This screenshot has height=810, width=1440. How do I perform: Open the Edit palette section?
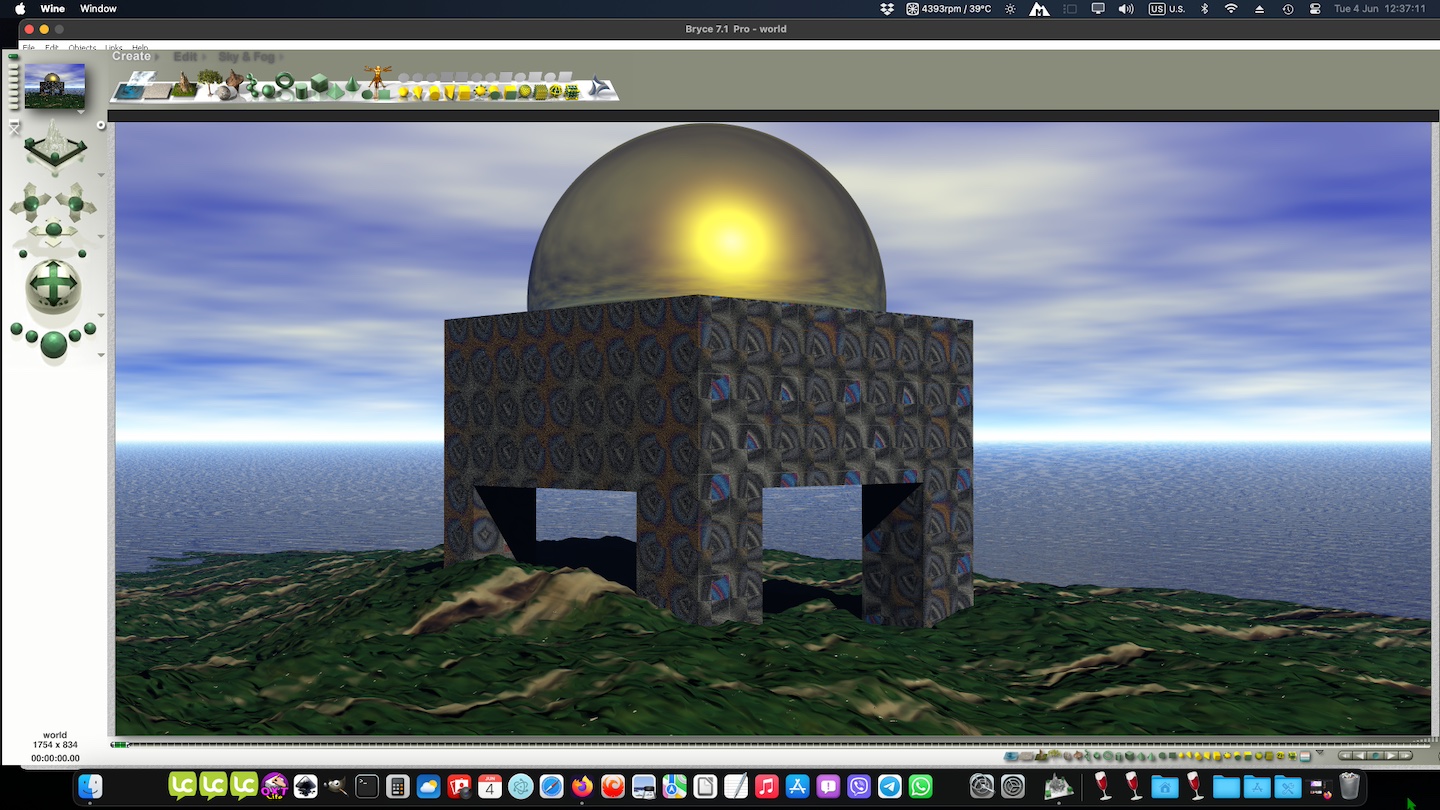coord(185,57)
